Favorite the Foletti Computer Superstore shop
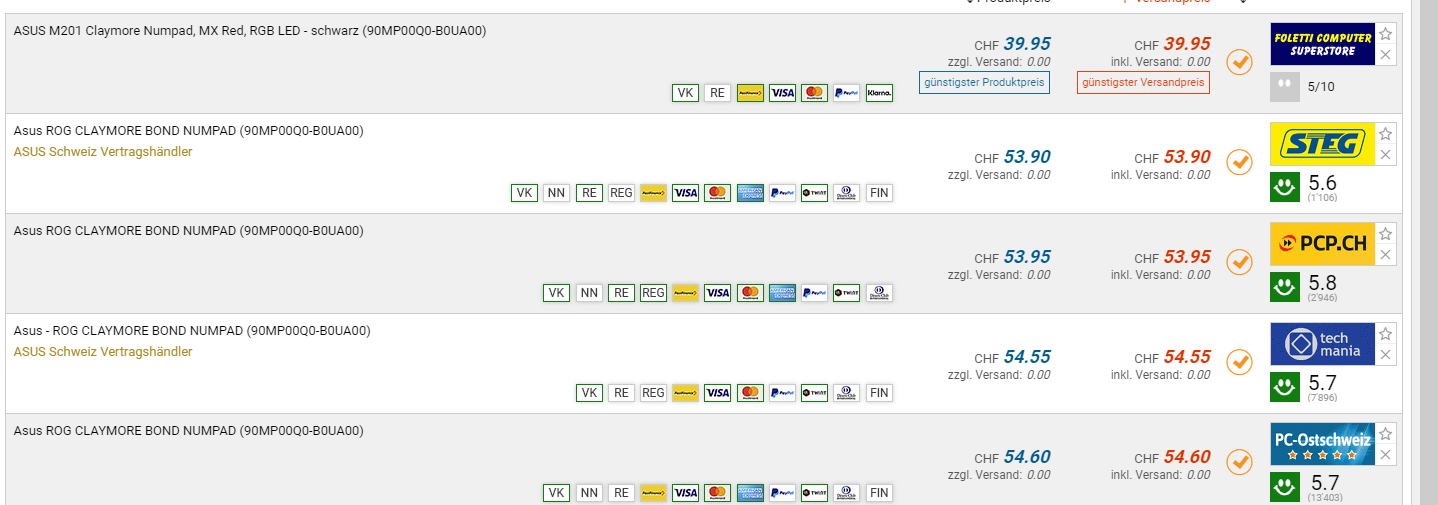 point(1385,34)
